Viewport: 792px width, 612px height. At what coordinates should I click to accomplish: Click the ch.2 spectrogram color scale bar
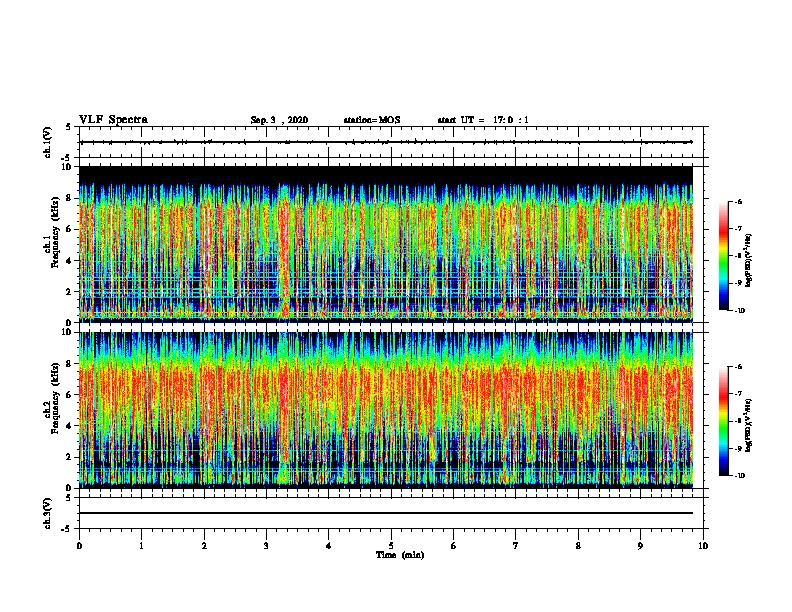pyautogui.click(x=724, y=421)
